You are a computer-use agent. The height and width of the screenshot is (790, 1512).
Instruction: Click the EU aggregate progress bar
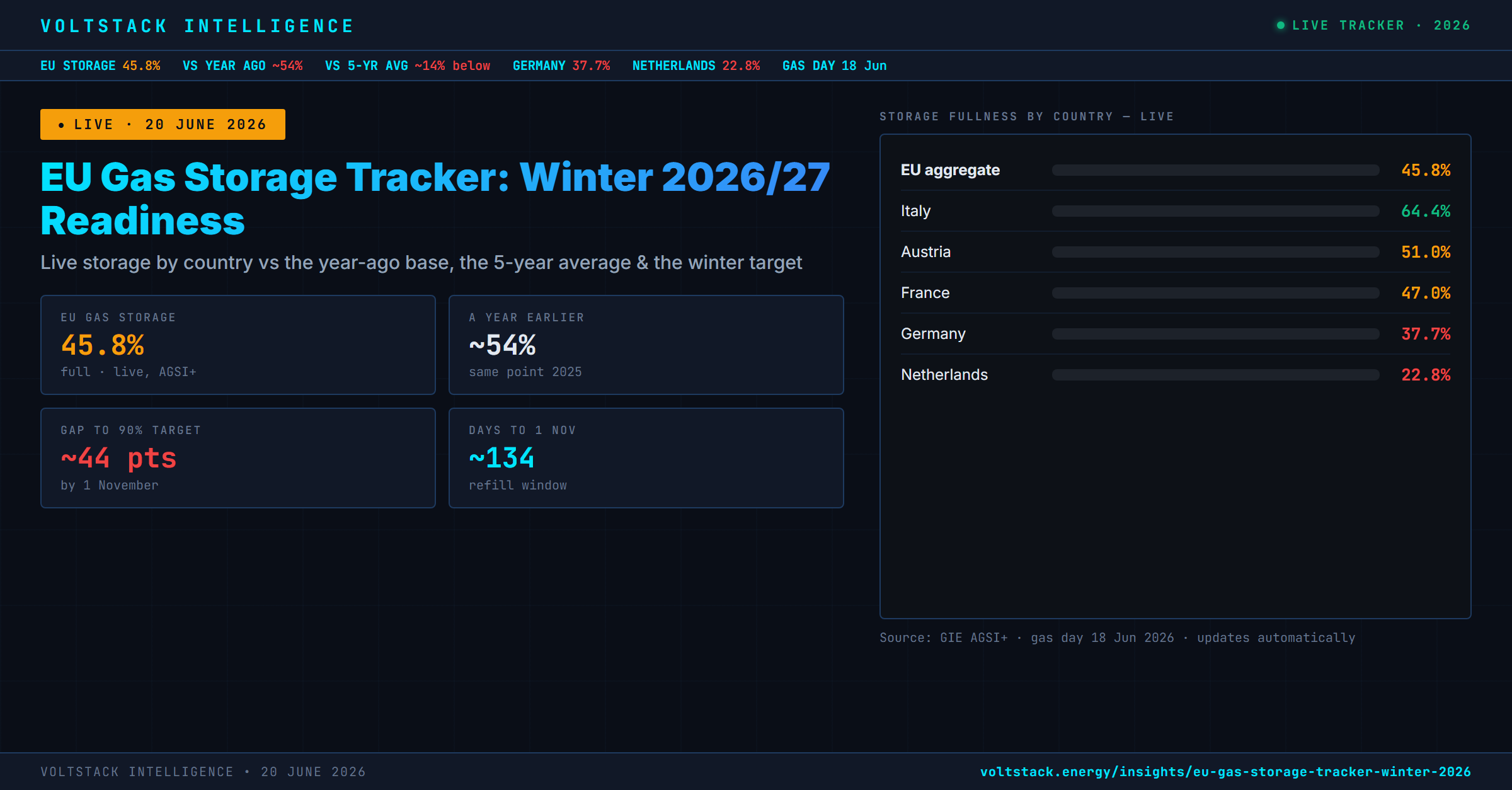coord(1216,170)
